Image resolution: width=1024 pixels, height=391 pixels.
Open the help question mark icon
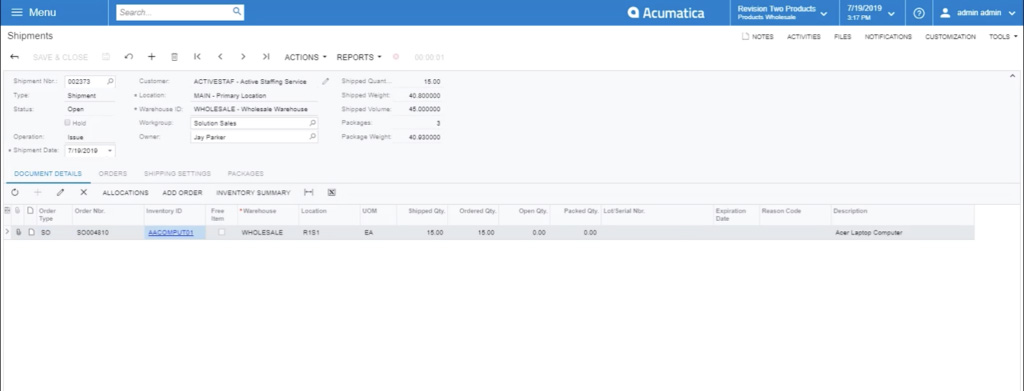[x=919, y=13]
